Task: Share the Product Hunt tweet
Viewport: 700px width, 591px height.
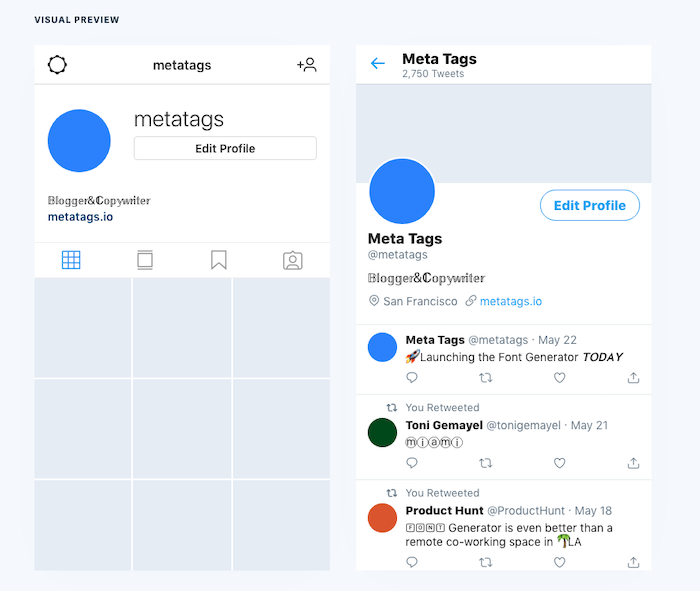Action: 633,563
